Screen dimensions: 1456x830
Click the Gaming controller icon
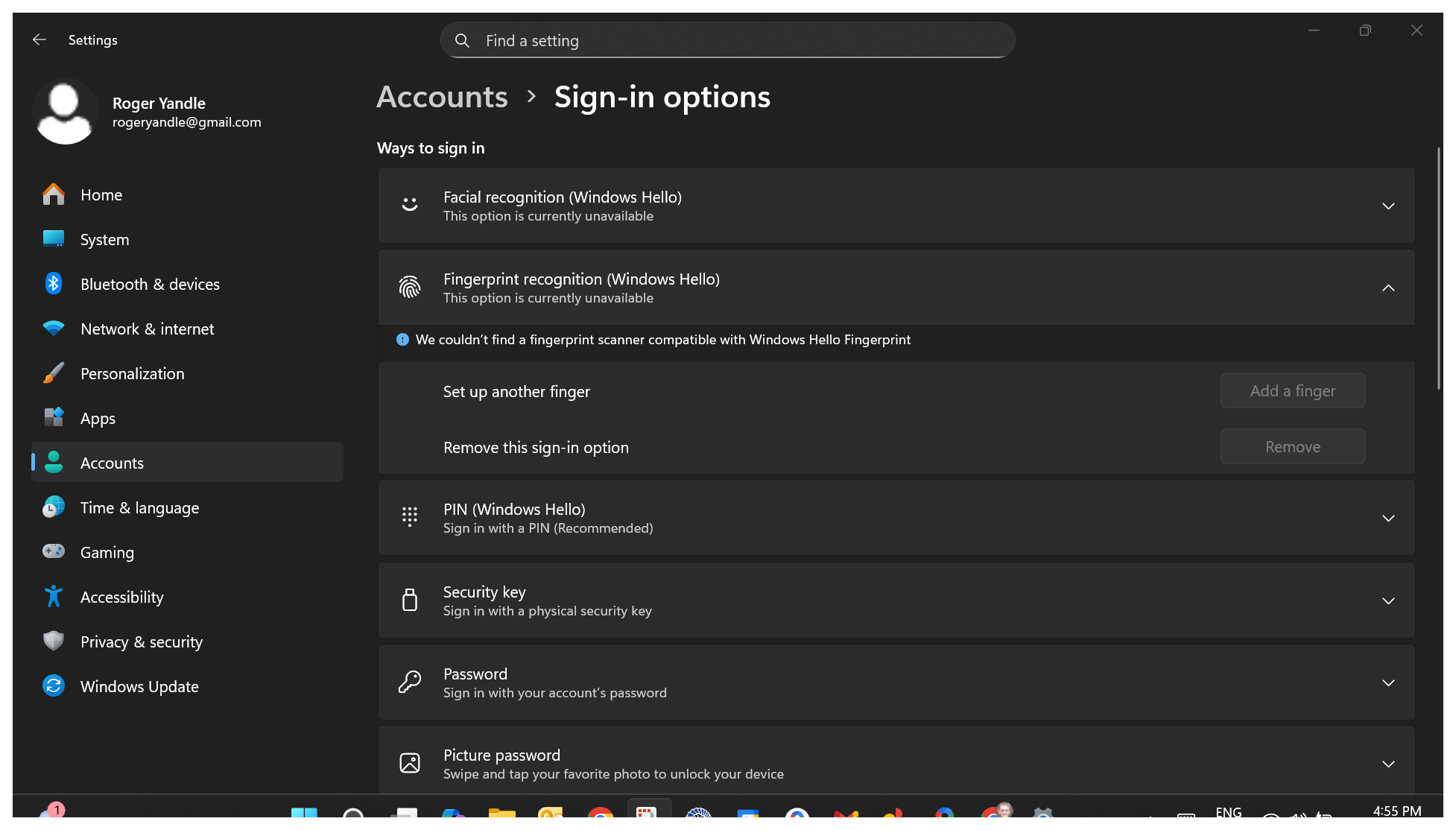(54, 552)
